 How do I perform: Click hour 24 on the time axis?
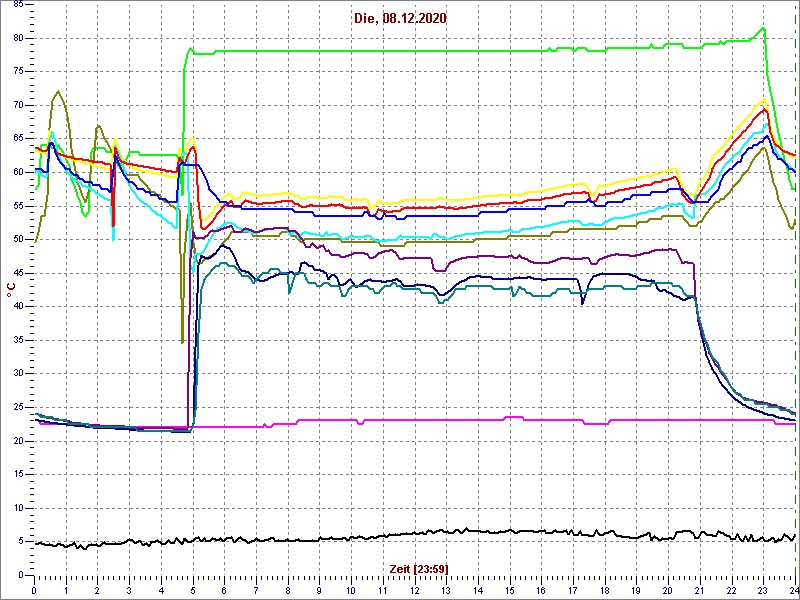coord(793,589)
